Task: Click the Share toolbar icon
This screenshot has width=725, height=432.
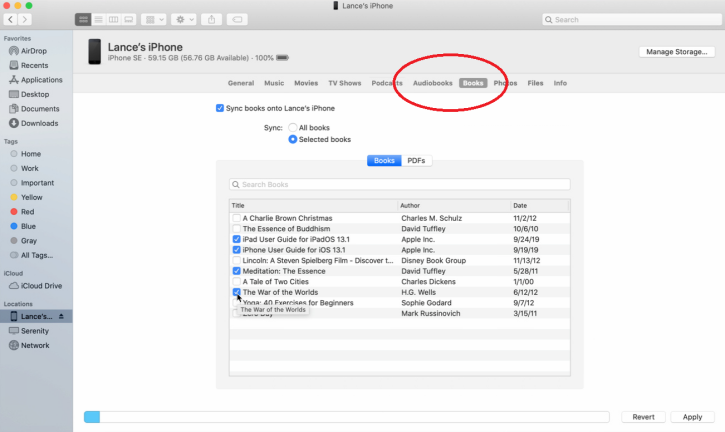Action: [211, 19]
